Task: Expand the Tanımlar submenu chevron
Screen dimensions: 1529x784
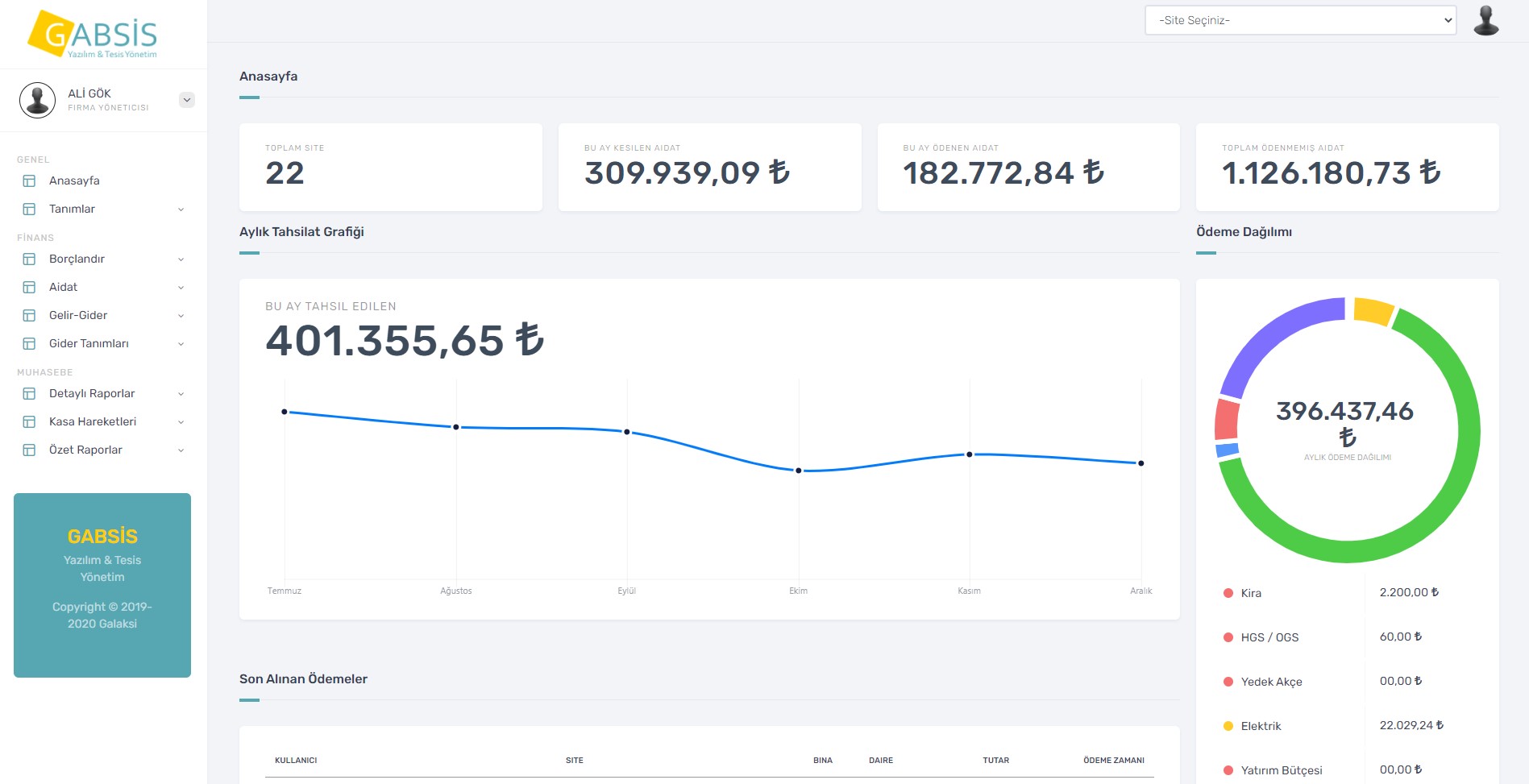Action: click(181, 209)
